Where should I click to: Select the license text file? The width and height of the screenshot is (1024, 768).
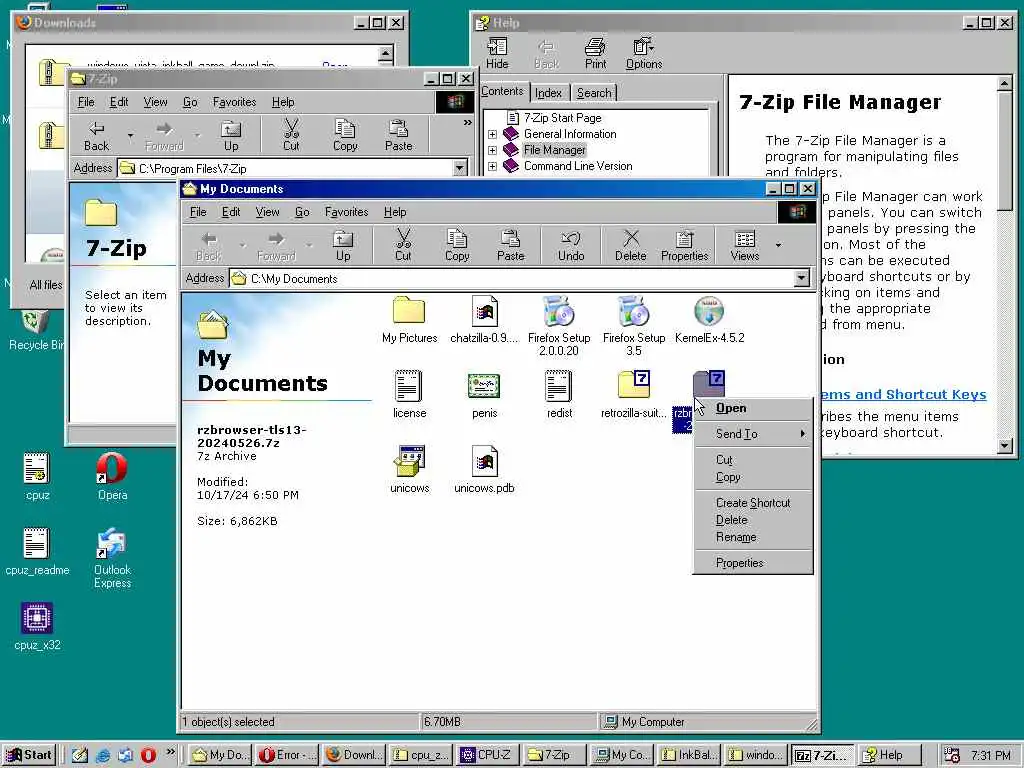(409, 394)
